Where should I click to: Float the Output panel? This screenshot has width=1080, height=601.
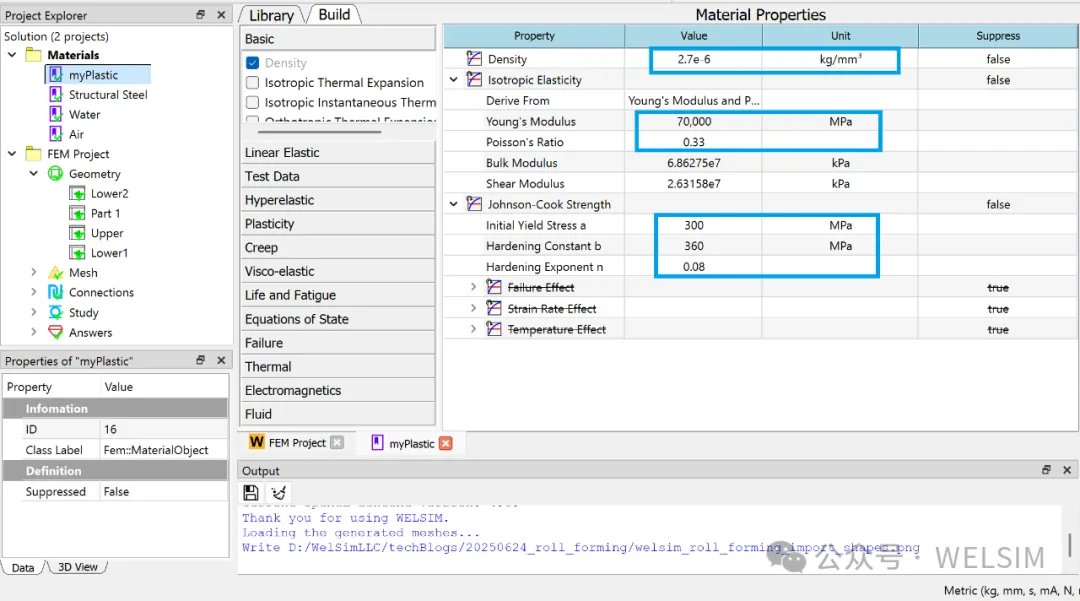(1046, 470)
